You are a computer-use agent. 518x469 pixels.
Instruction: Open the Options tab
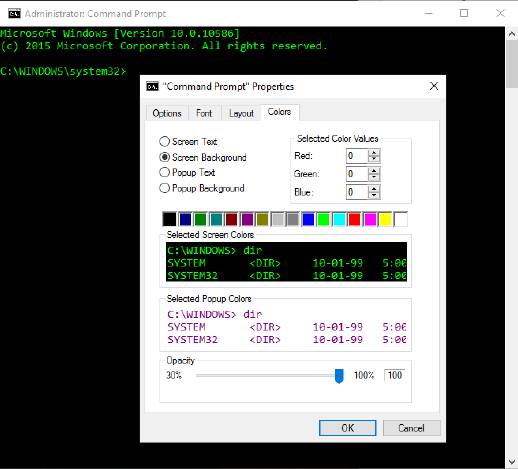pos(167,113)
